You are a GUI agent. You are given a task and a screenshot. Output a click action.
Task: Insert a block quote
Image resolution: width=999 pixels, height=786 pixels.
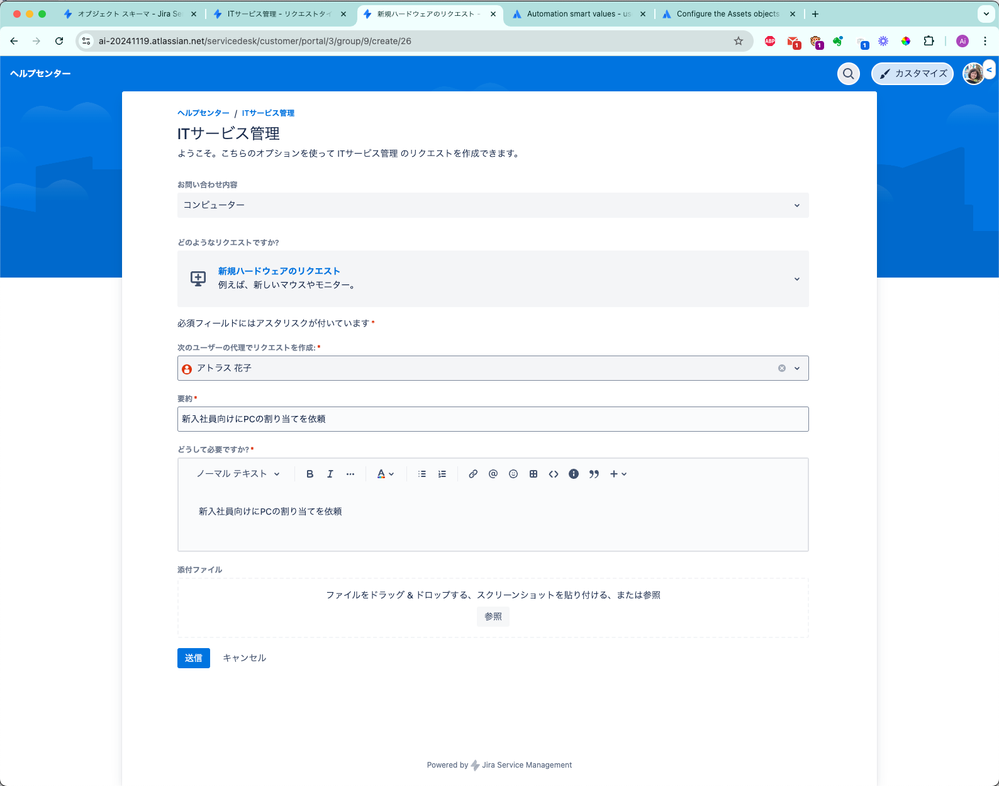pos(593,474)
